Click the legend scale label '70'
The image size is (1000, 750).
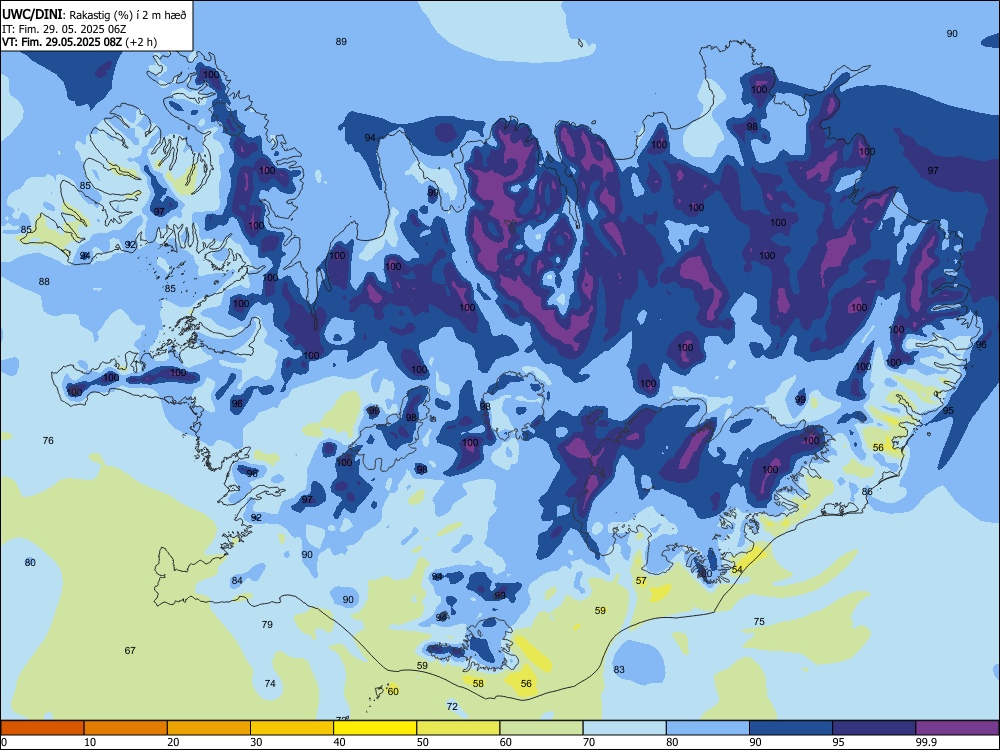coord(589,742)
